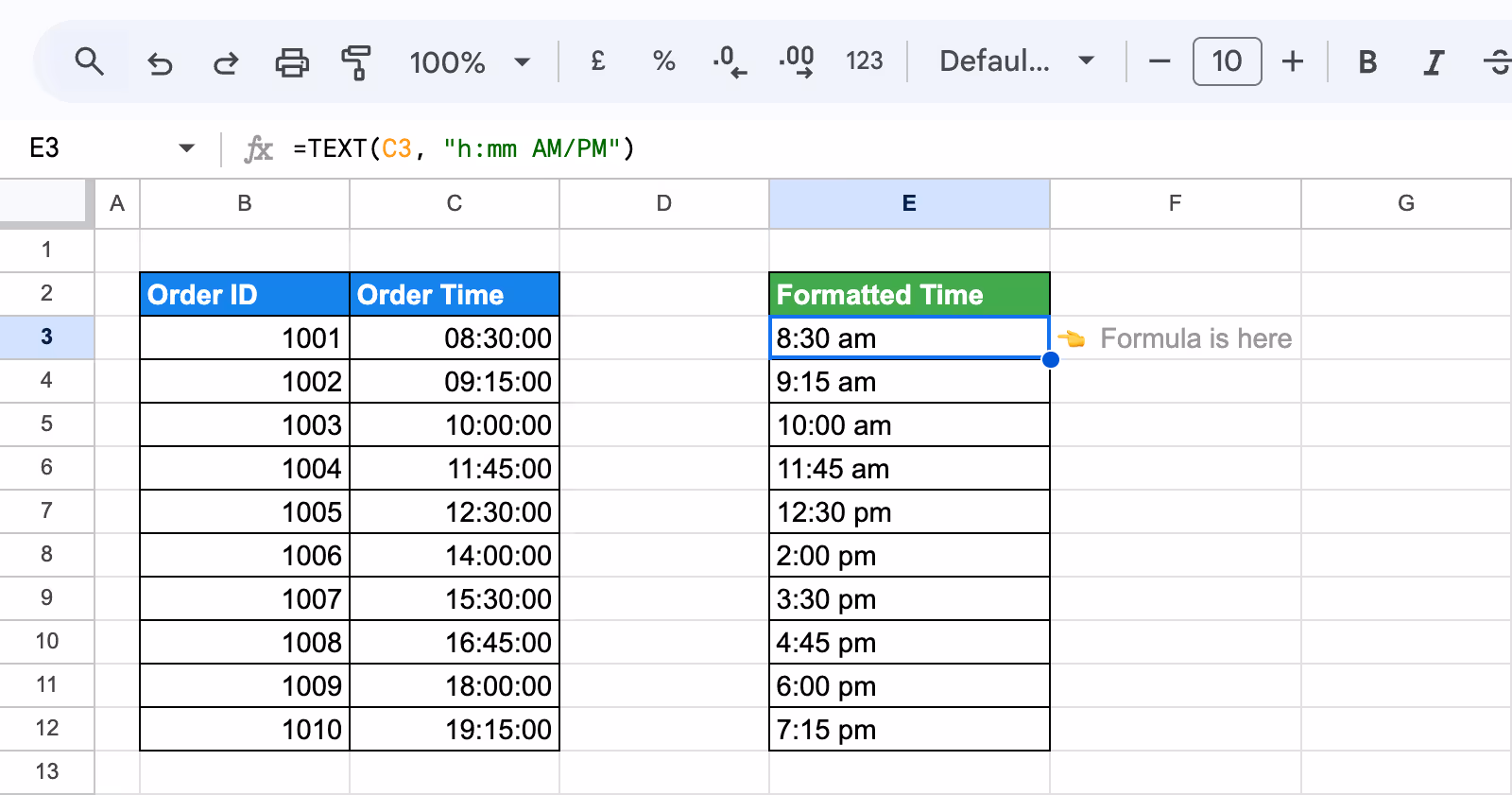Viewport: 1512px width, 795px height.
Task: Undo the last action
Action: pos(160,62)
